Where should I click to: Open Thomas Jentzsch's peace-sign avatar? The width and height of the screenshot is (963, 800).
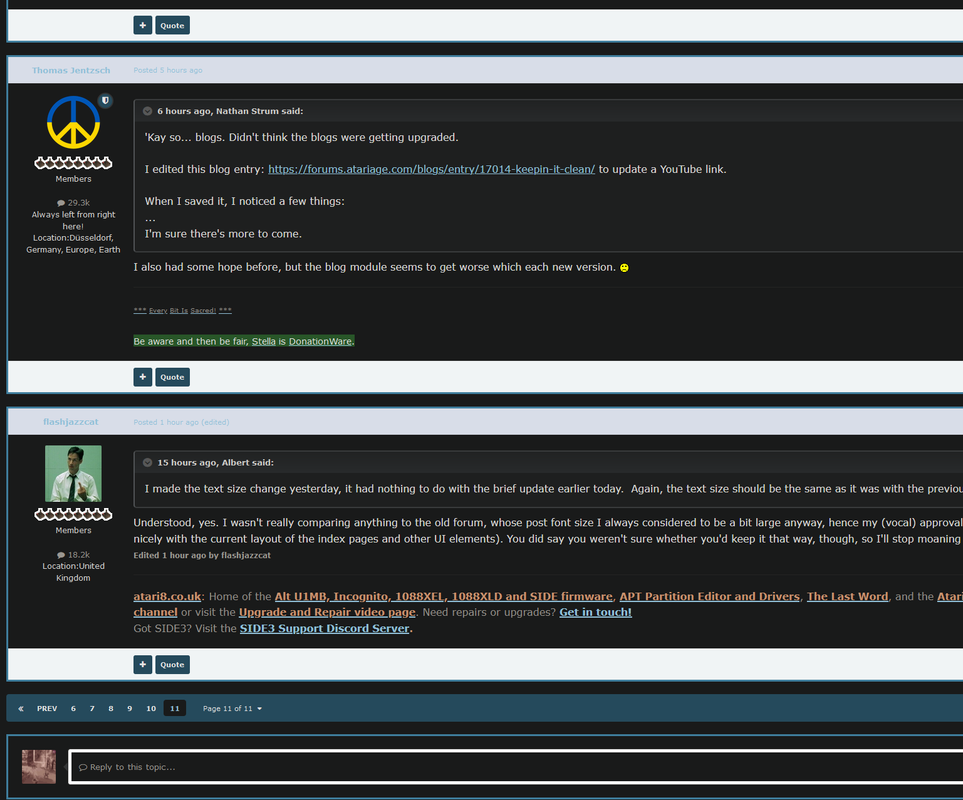(x=73, y=122)
